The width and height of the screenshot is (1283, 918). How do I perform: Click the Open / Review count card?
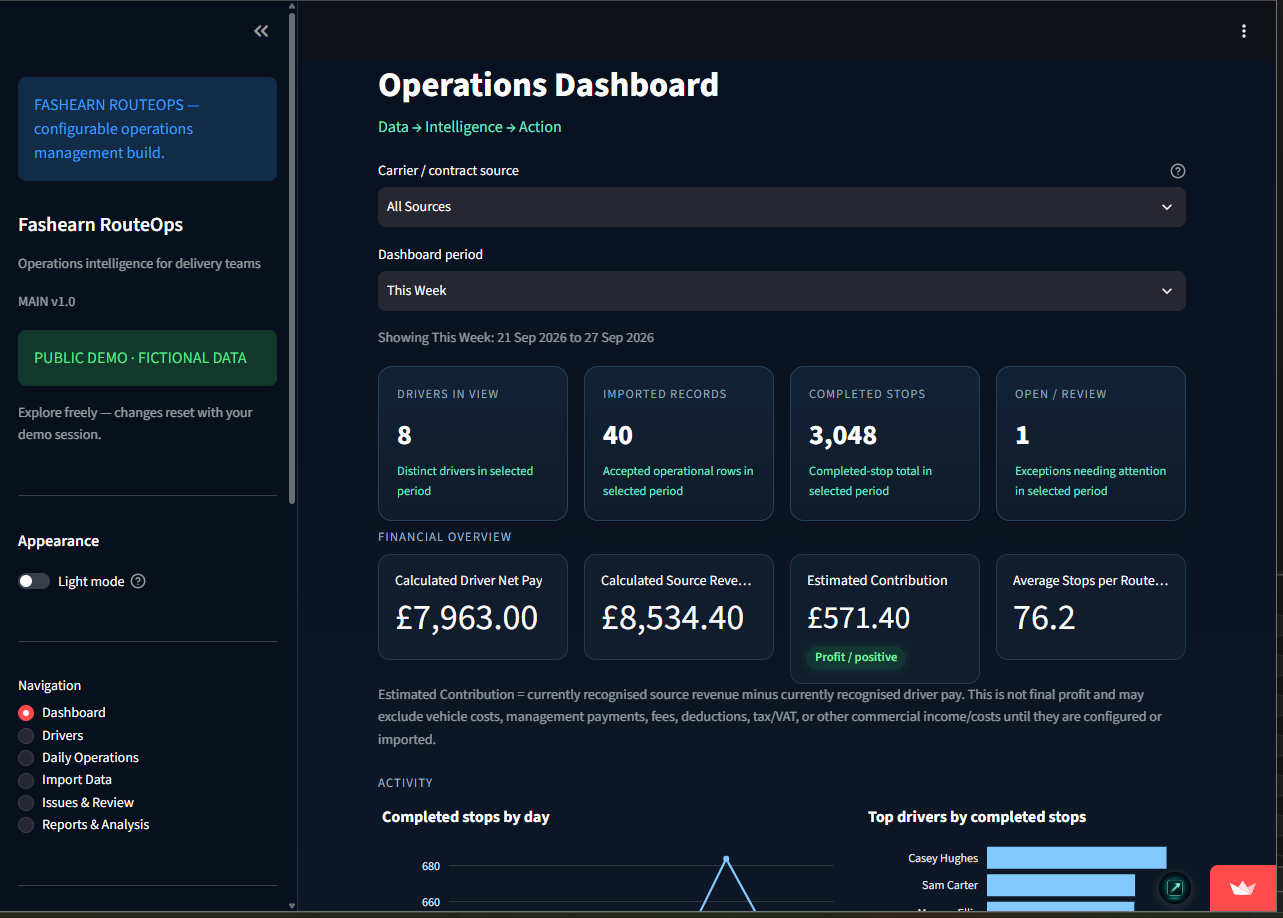coord(1091,443)
